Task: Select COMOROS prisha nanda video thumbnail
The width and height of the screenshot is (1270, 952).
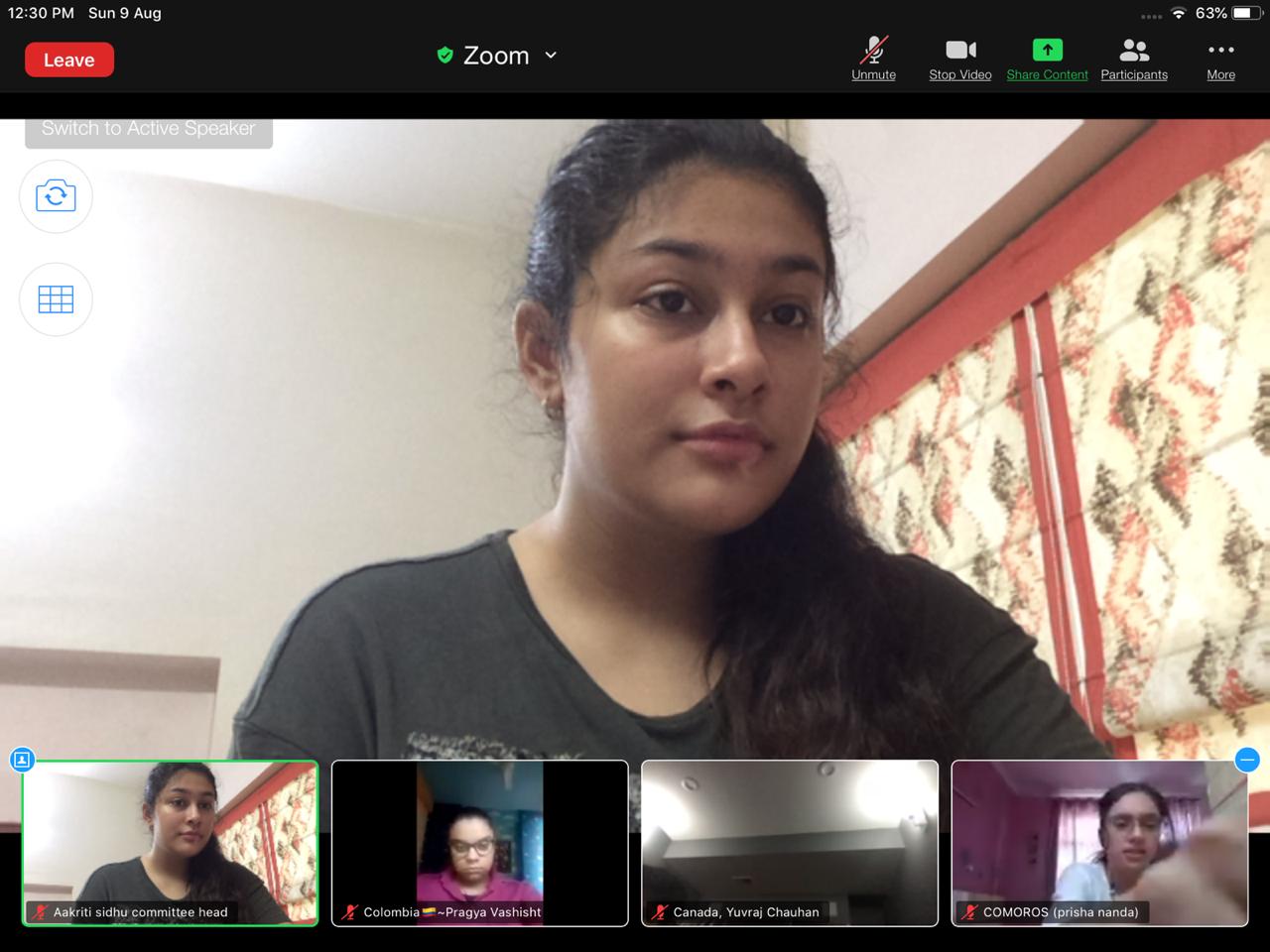Action: click(1099, 843)
